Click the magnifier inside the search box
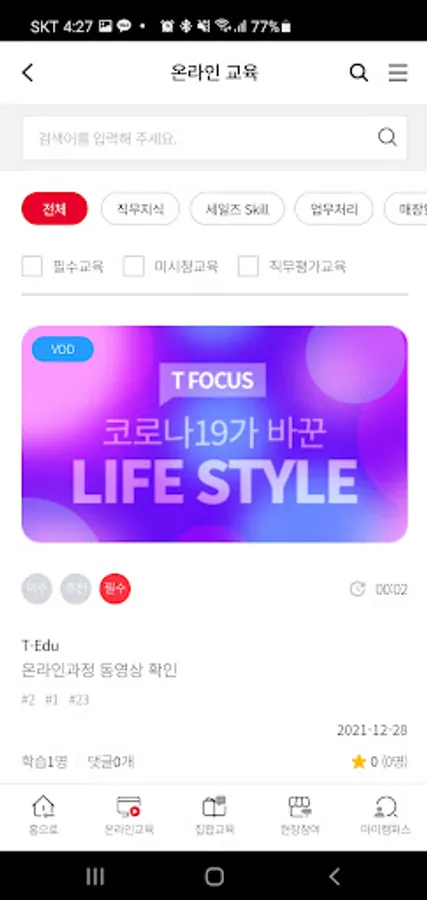Image resolution: width=427 pixels, height=900 pixels. point(387,137)
